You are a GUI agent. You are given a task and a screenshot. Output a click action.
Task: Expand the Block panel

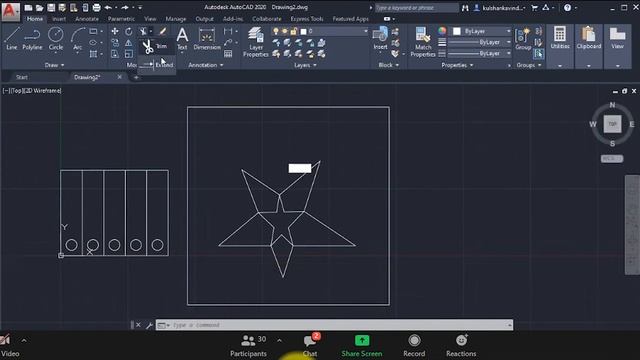[x=388, y=65]
